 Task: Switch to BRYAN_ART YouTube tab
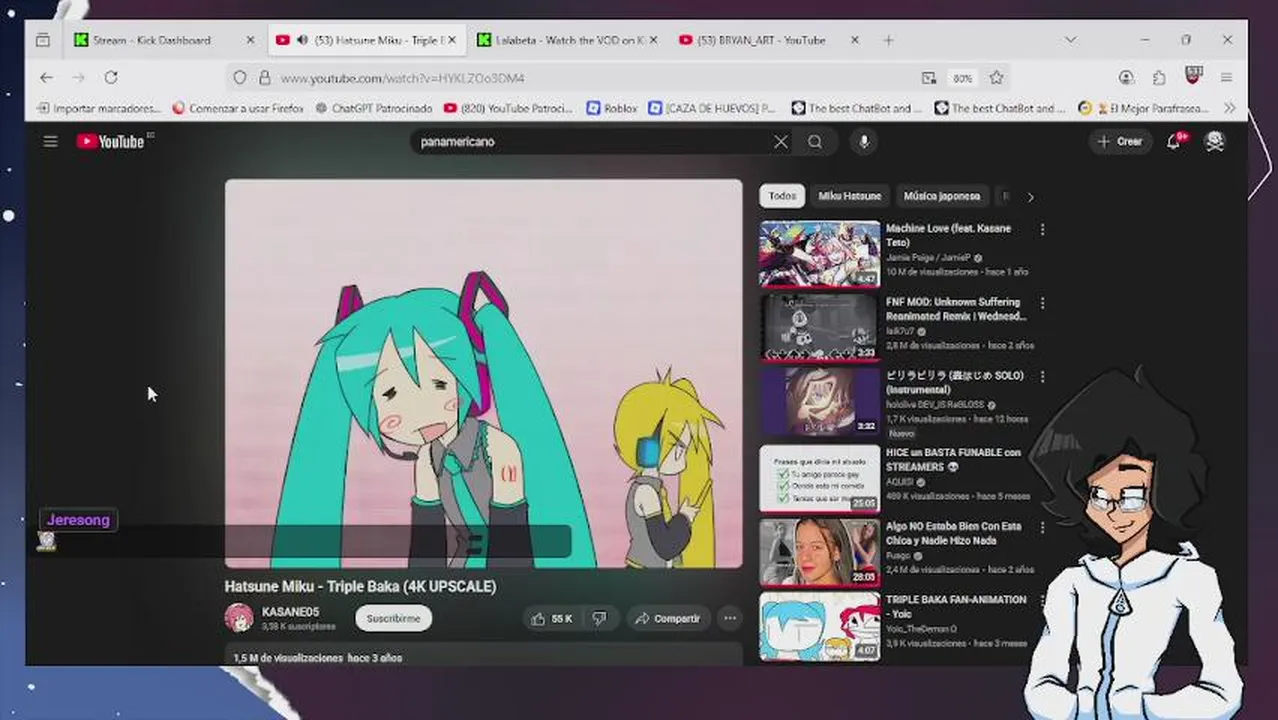pos(768,40)
